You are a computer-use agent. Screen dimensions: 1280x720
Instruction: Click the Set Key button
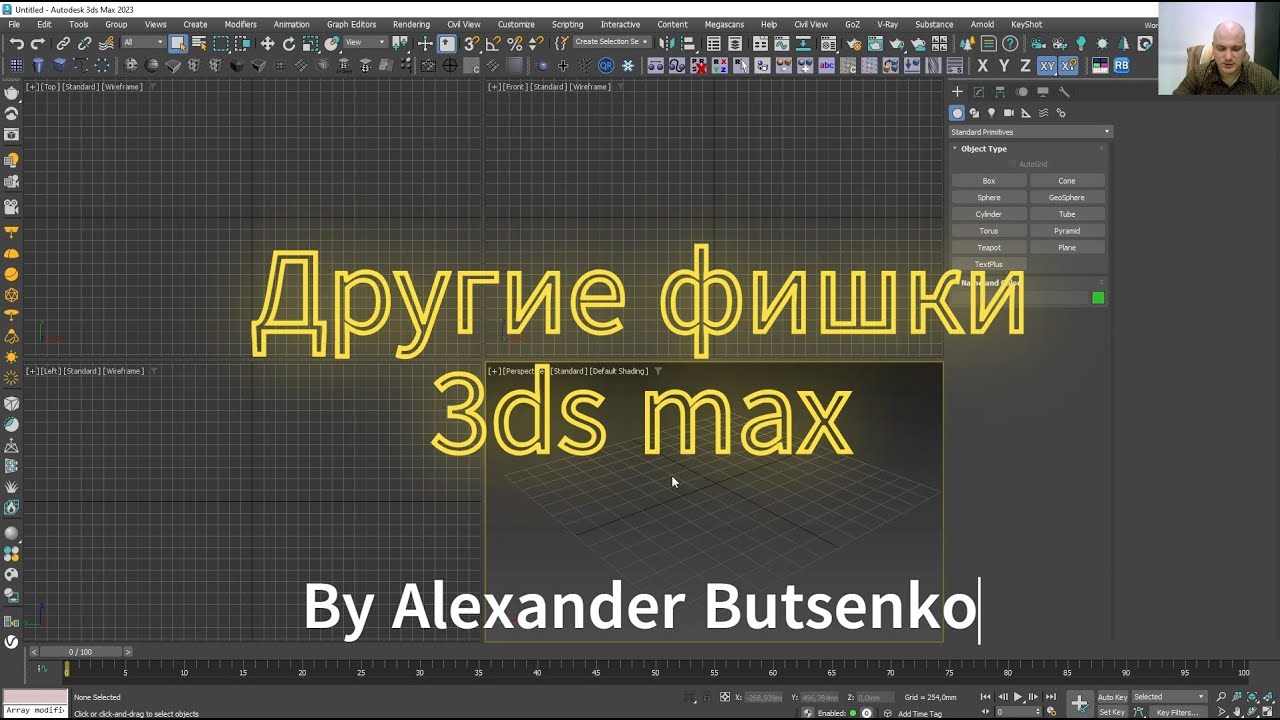[1112, 713]
